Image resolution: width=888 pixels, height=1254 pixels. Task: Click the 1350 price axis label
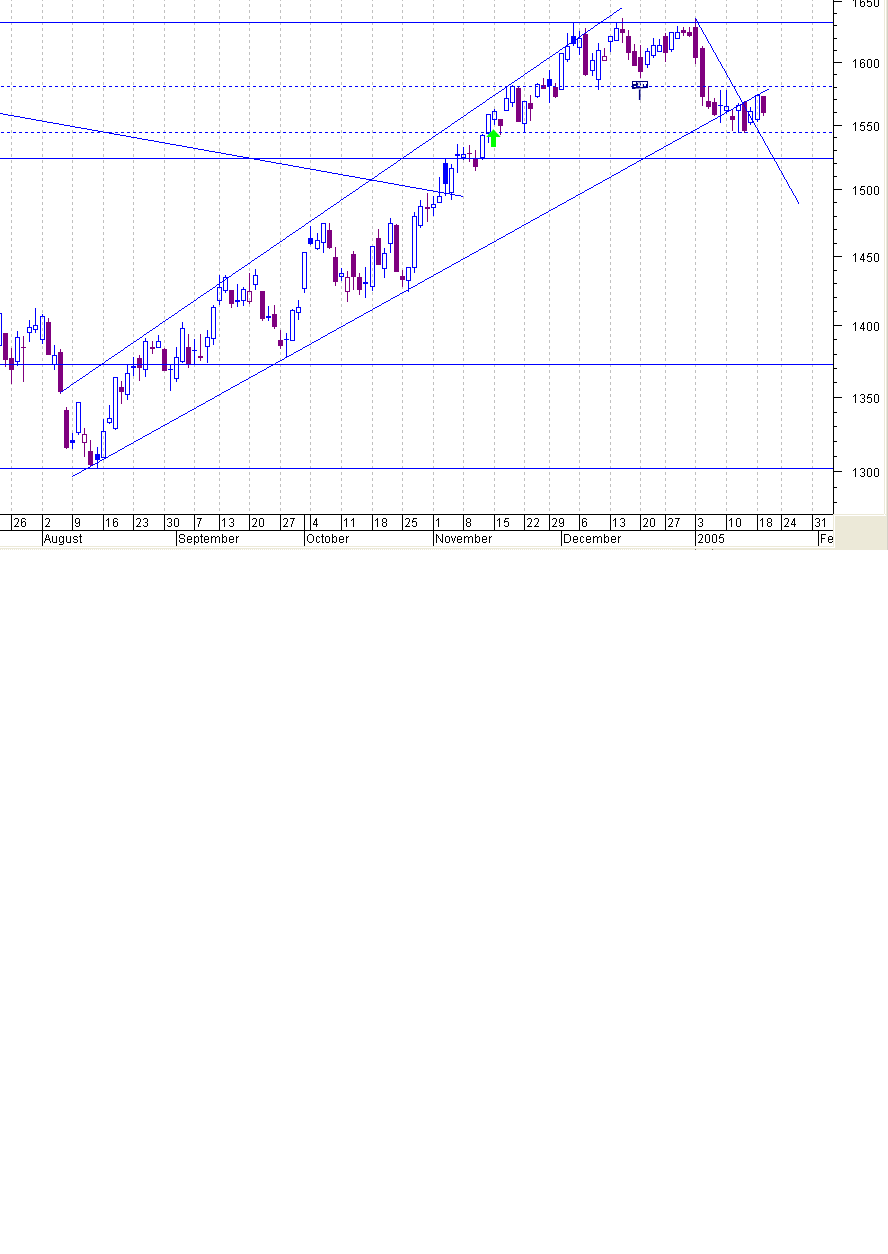click(865, 398)
